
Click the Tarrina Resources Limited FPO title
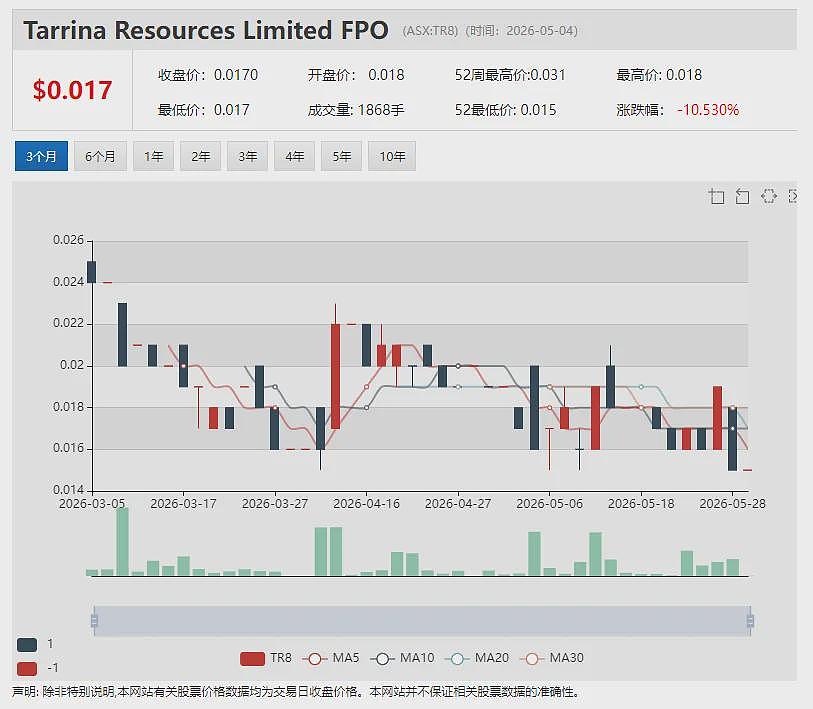[x=206, y=30]
